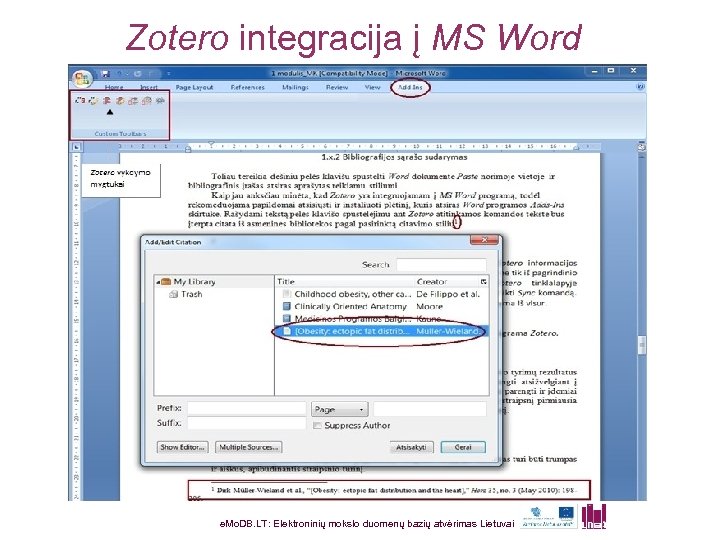Click the horizontal ruler indent marker
The height and width of the screenshot is (540, 720).
[x=211, y=145]
